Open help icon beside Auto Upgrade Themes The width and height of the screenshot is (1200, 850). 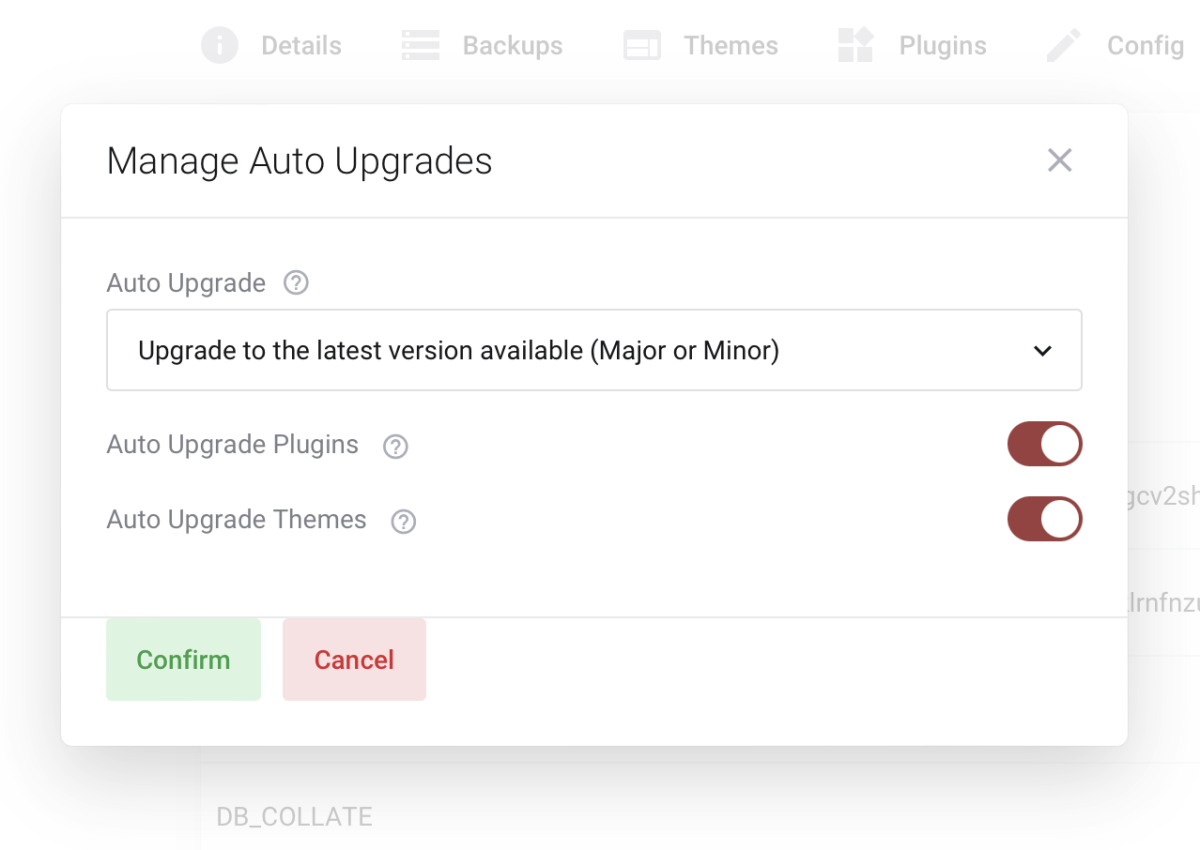(x=403, y=521)
